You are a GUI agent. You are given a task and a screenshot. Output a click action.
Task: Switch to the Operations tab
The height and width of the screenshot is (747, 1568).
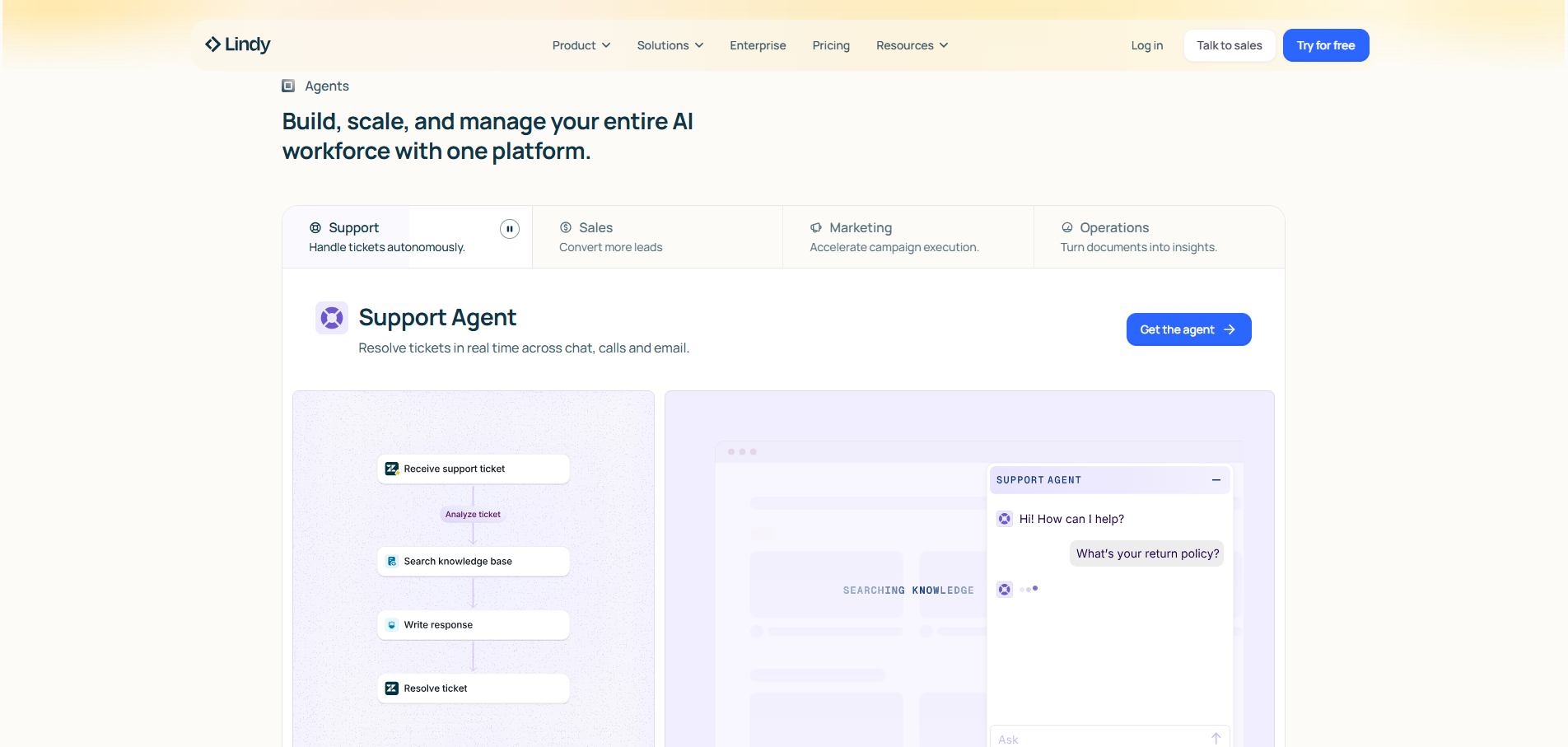coord(1156,236)
